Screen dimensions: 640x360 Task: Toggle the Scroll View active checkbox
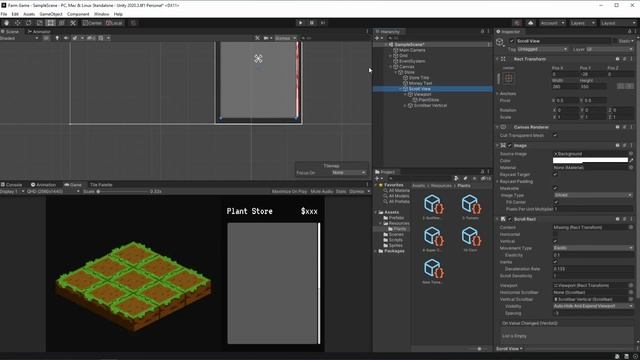[511, 41]
